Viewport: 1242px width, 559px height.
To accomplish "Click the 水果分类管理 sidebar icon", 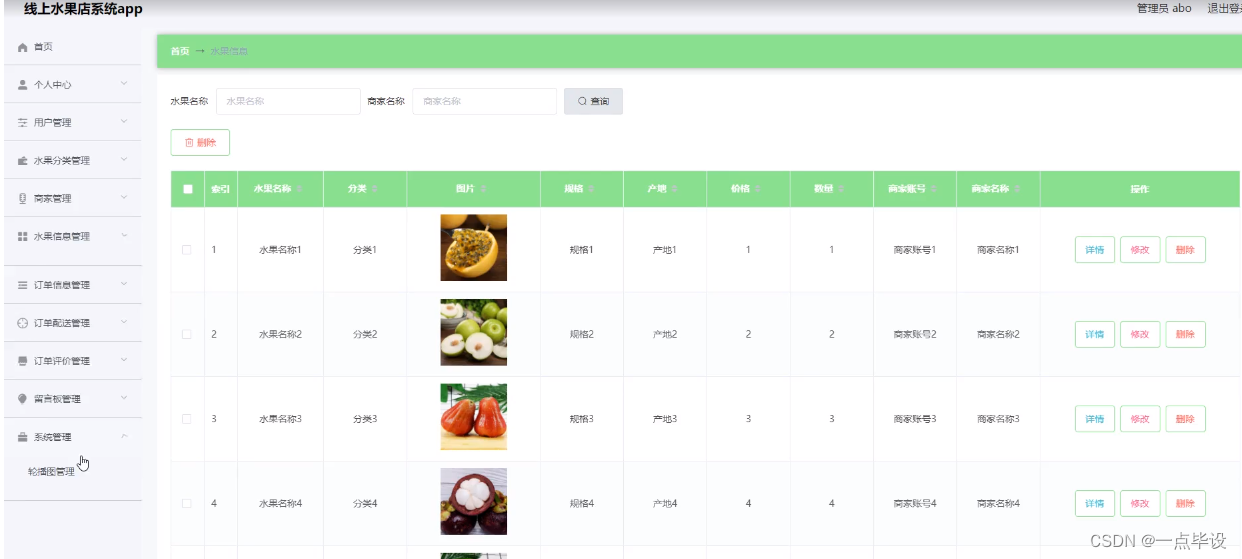I will pyautogui.click(x=23, y=161).
